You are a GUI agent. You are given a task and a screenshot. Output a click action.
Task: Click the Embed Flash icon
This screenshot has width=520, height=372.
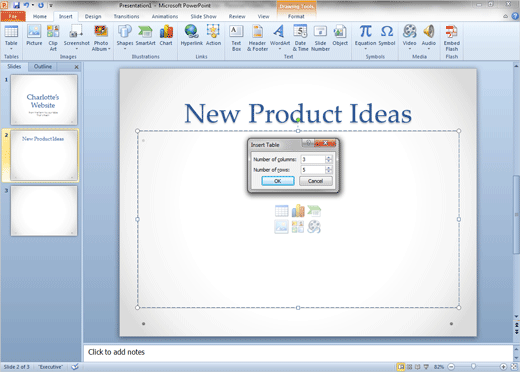(451, 38)
